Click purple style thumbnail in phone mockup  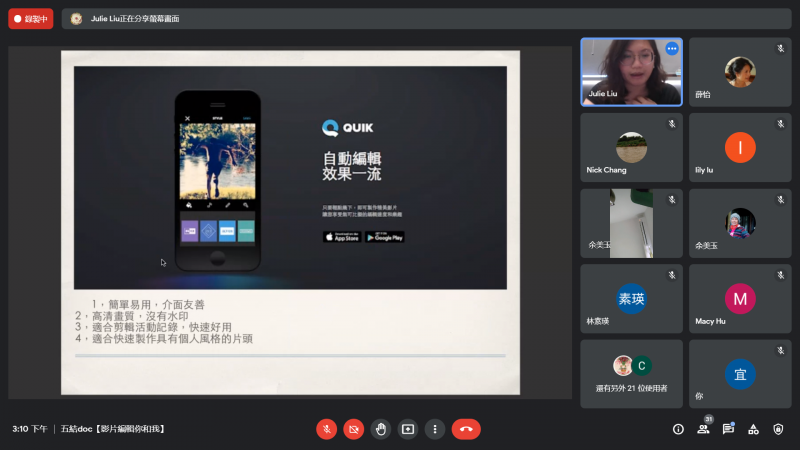[190, 231]
